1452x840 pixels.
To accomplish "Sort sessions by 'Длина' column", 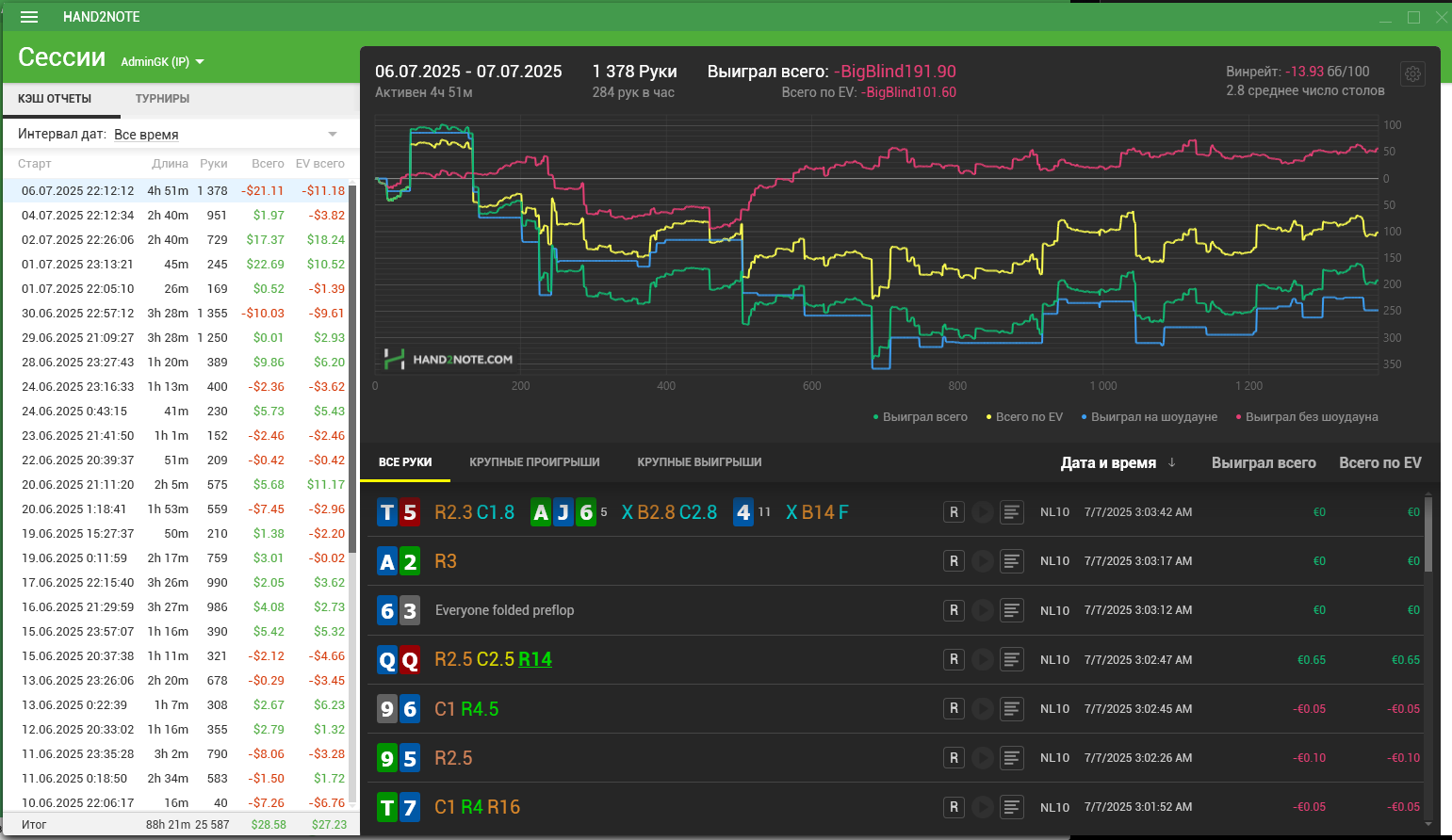I will pos(170,163).
